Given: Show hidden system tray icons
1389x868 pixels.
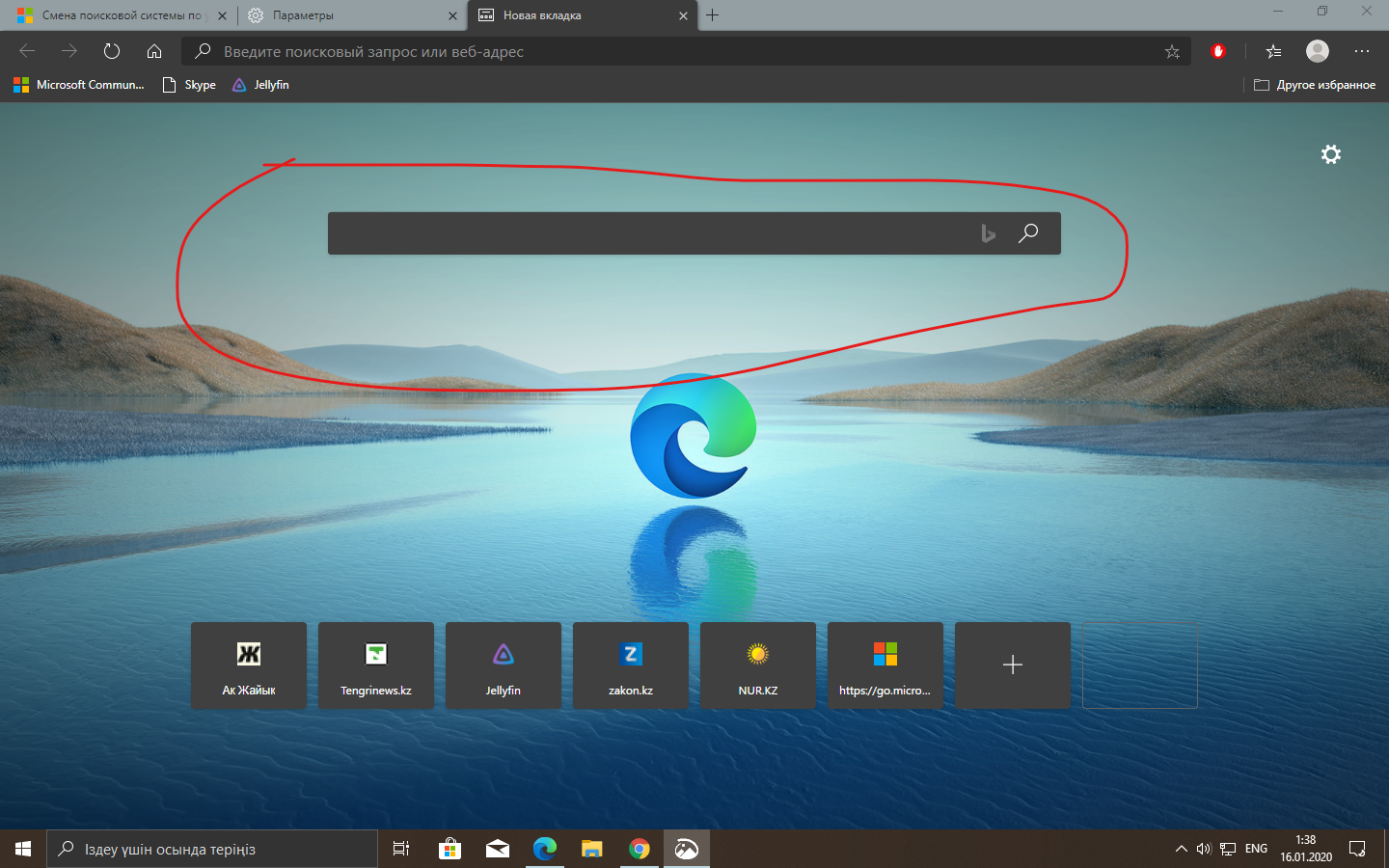Looking at the screenshot, I should [1181, 849].
